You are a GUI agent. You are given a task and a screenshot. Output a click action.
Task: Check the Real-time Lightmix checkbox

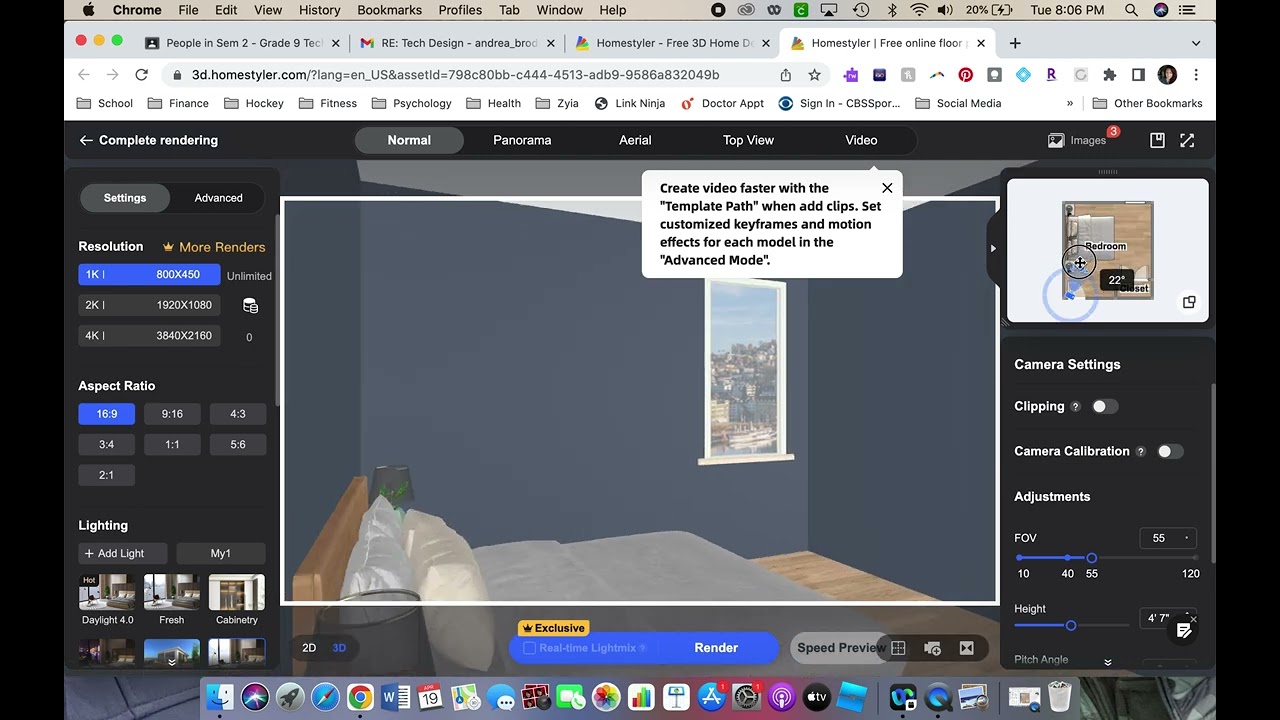click(530, 648)
